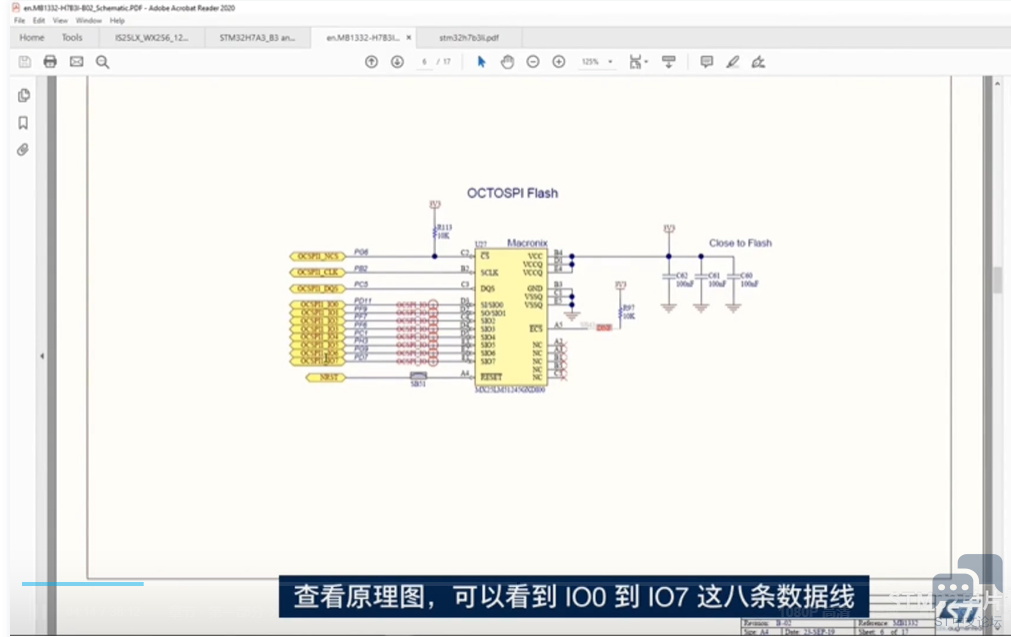The height and width of the screenshot is (637, 1011).
Task: Open the Sign document tool
Action: 758,62
